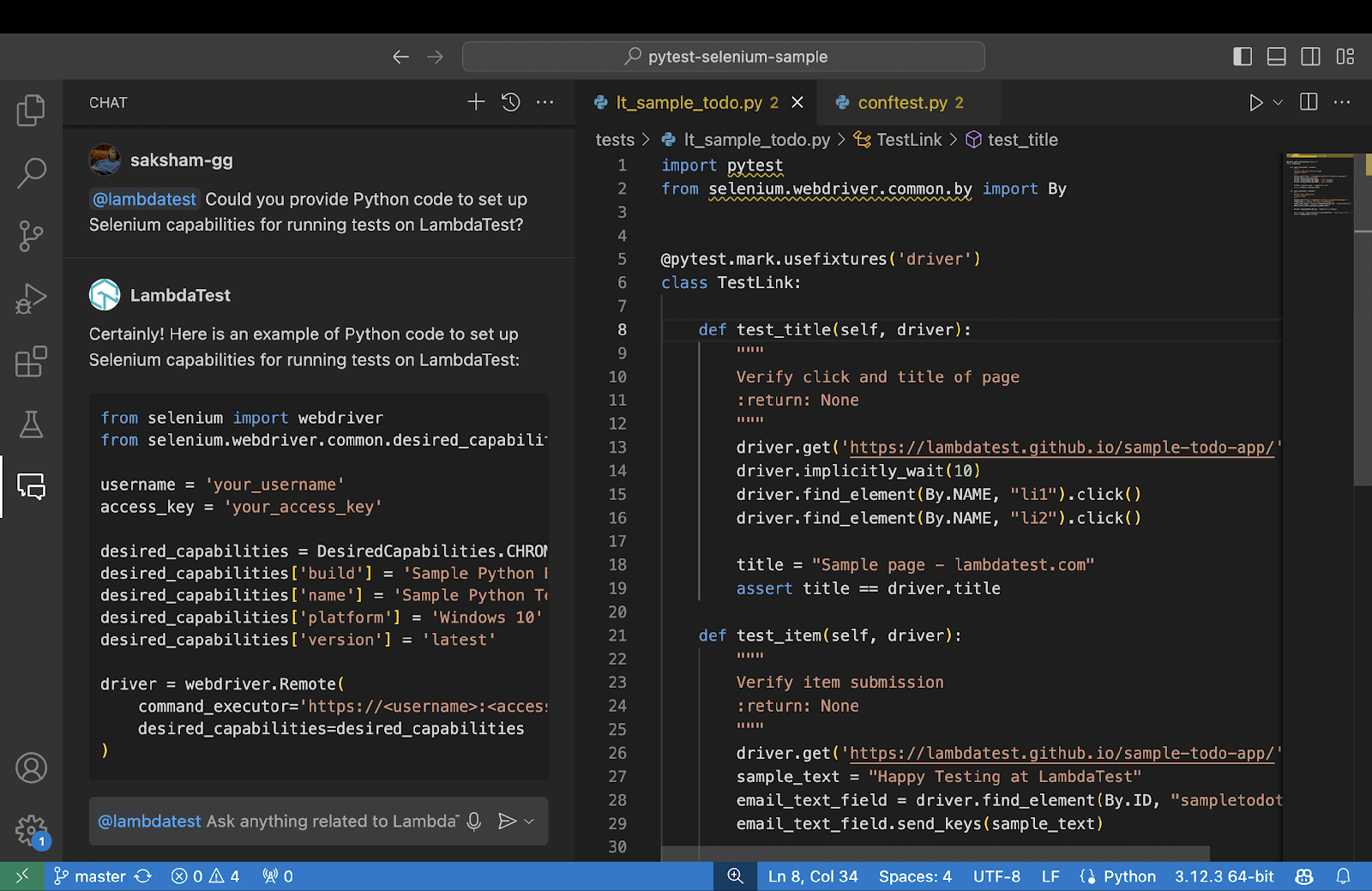Switch to the conftest.py tab
1372x891 pixels.
click(x=905, y=102)
